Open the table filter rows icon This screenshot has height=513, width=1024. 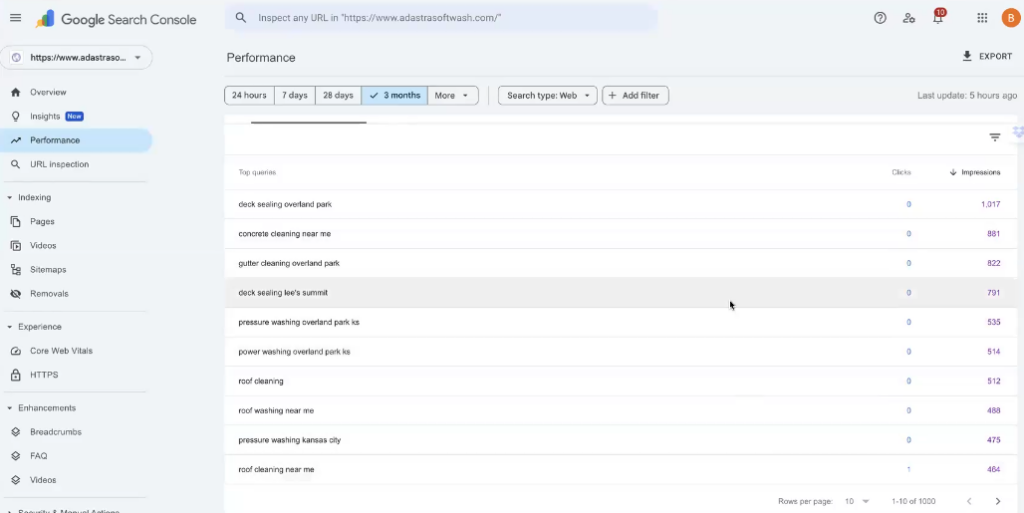point(995,137)
